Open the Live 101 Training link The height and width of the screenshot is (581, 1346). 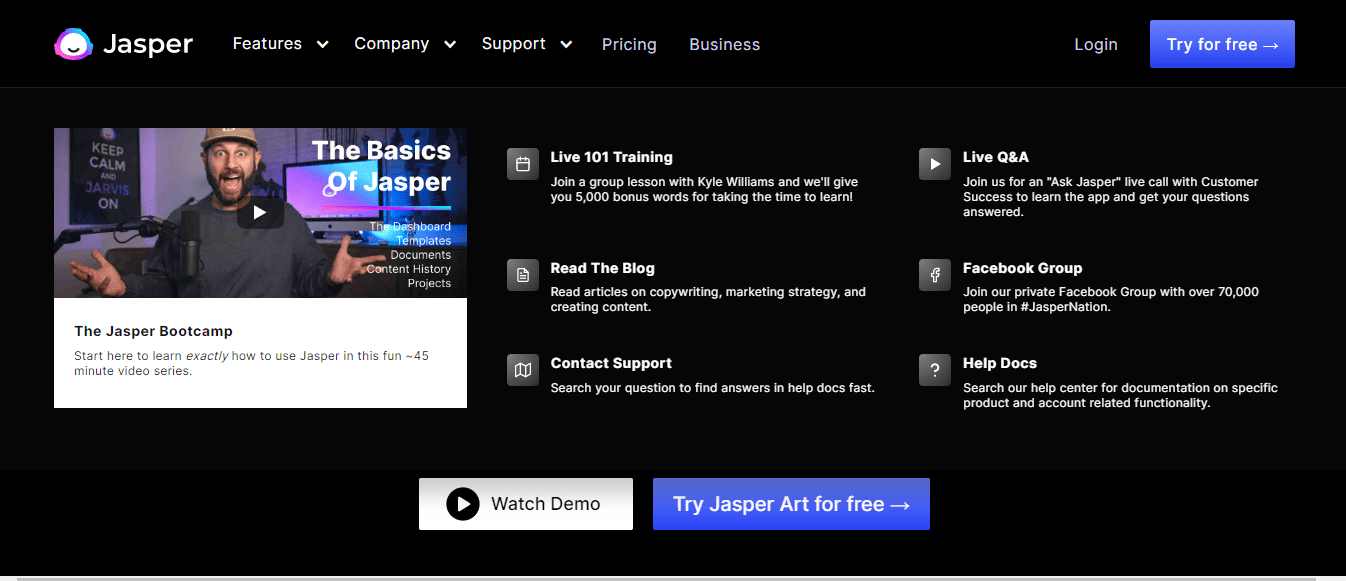[x=611, y=157]
